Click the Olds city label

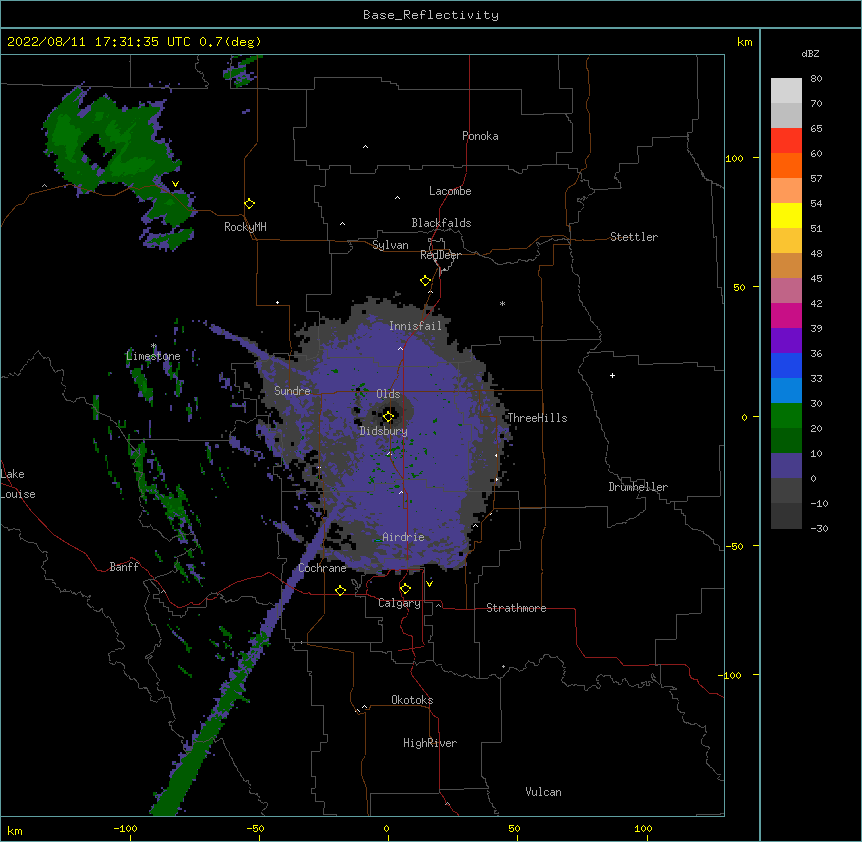pyautogui.click(x=388, y=394)
